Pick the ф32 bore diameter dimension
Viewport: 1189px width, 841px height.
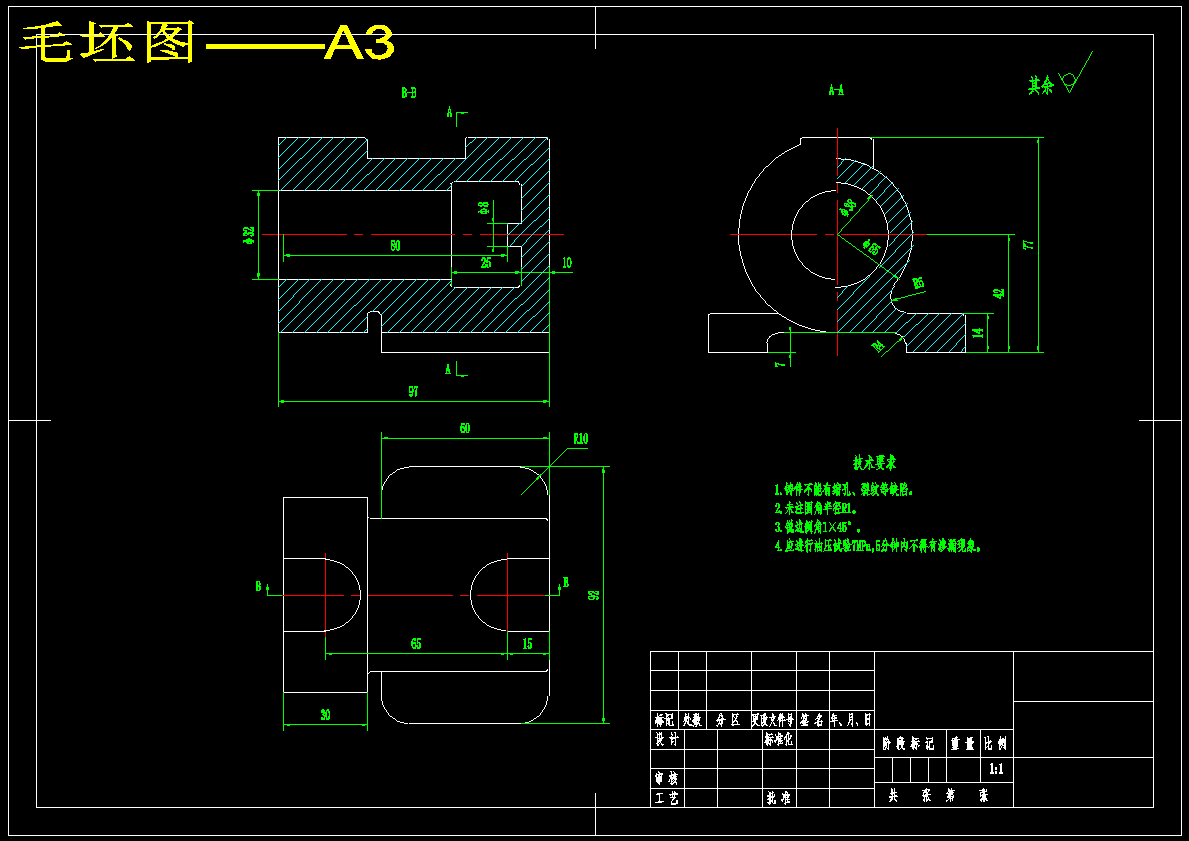point(249,237)
